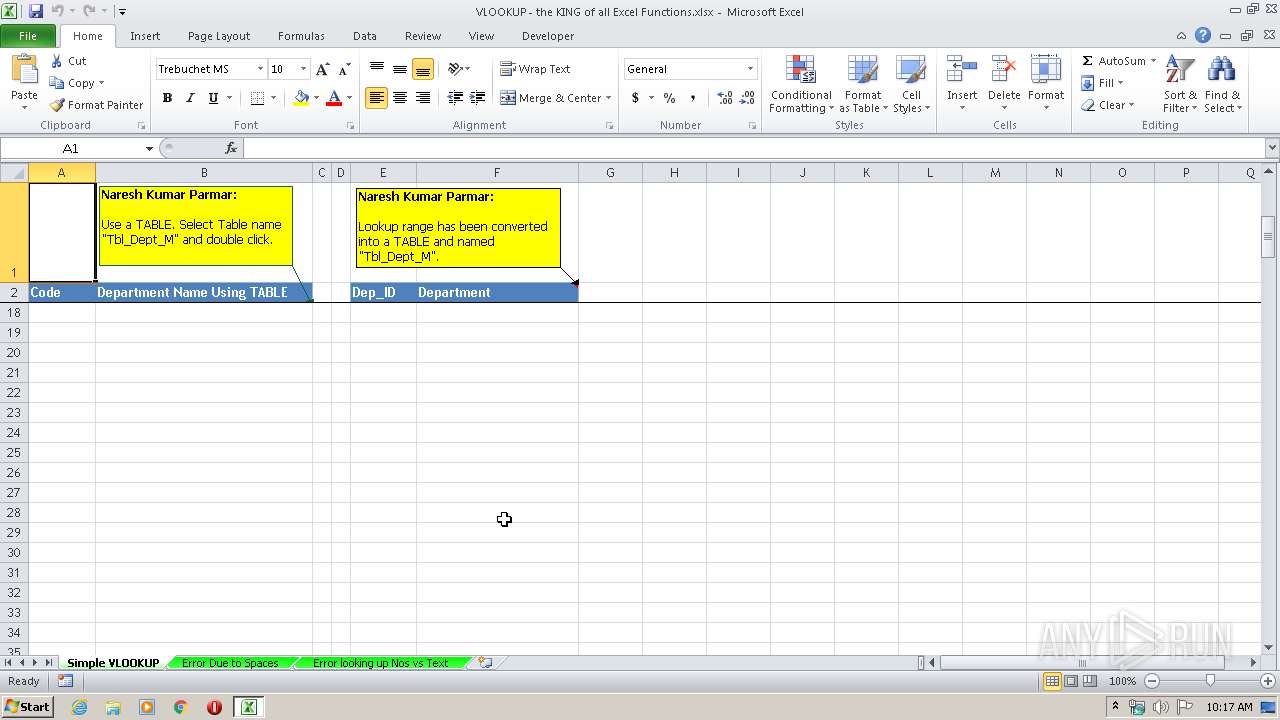The width and height of the screenshot is (1280, 720).
Task: Click the Fill Color swatch
Action: tap(301, 98)
